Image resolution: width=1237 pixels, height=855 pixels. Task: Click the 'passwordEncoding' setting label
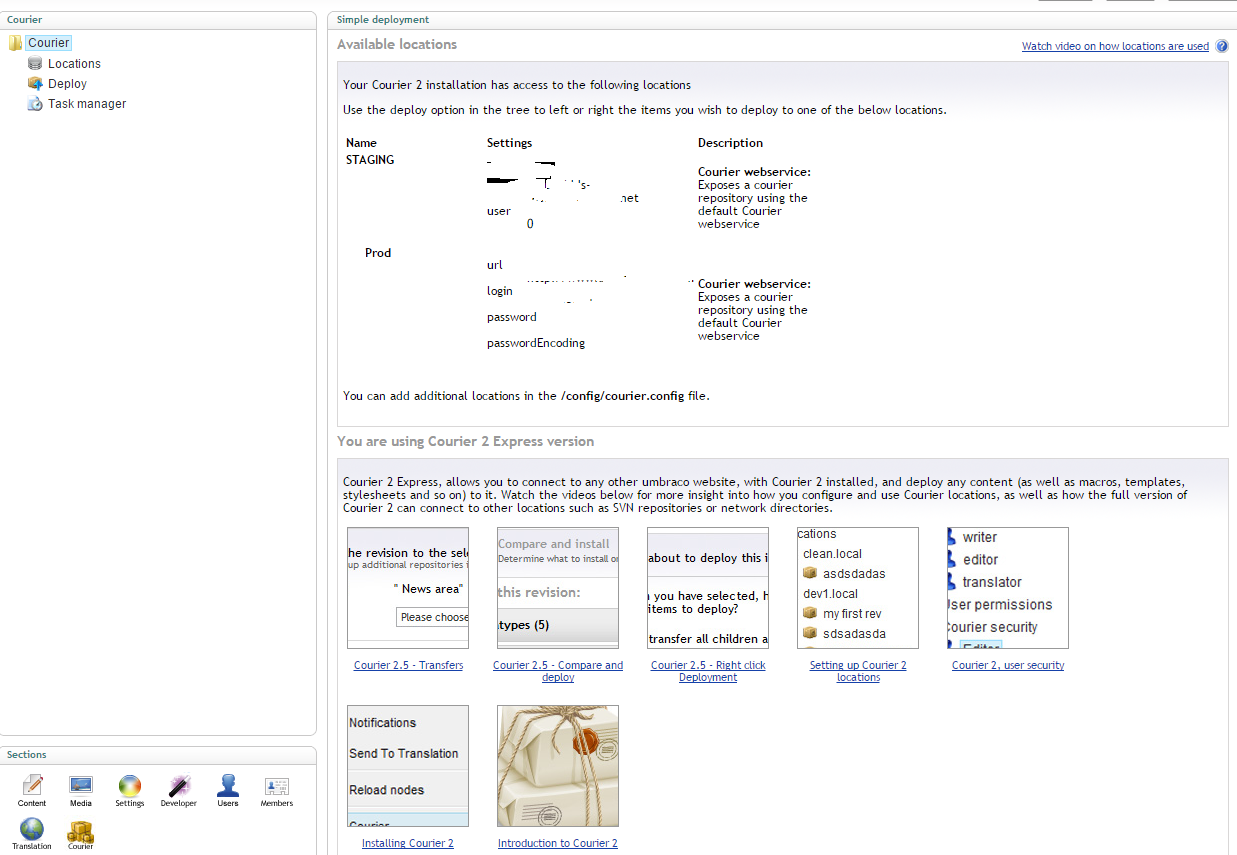point(536,343)
